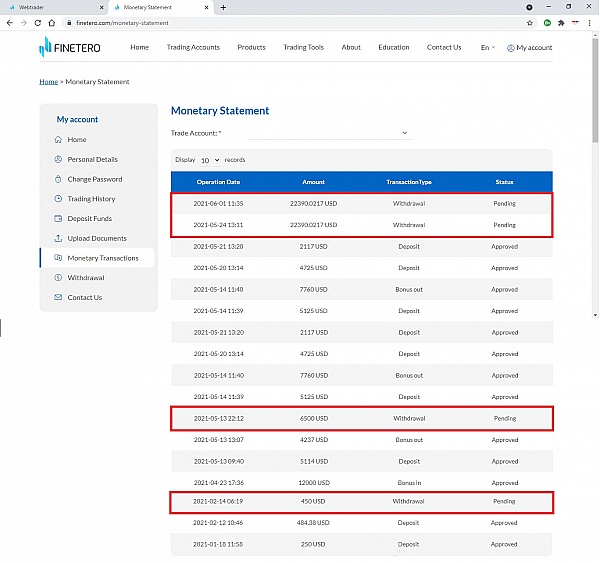Click the Home breadcrumb link
600x563 pixels.
click(x=49, y=82)
